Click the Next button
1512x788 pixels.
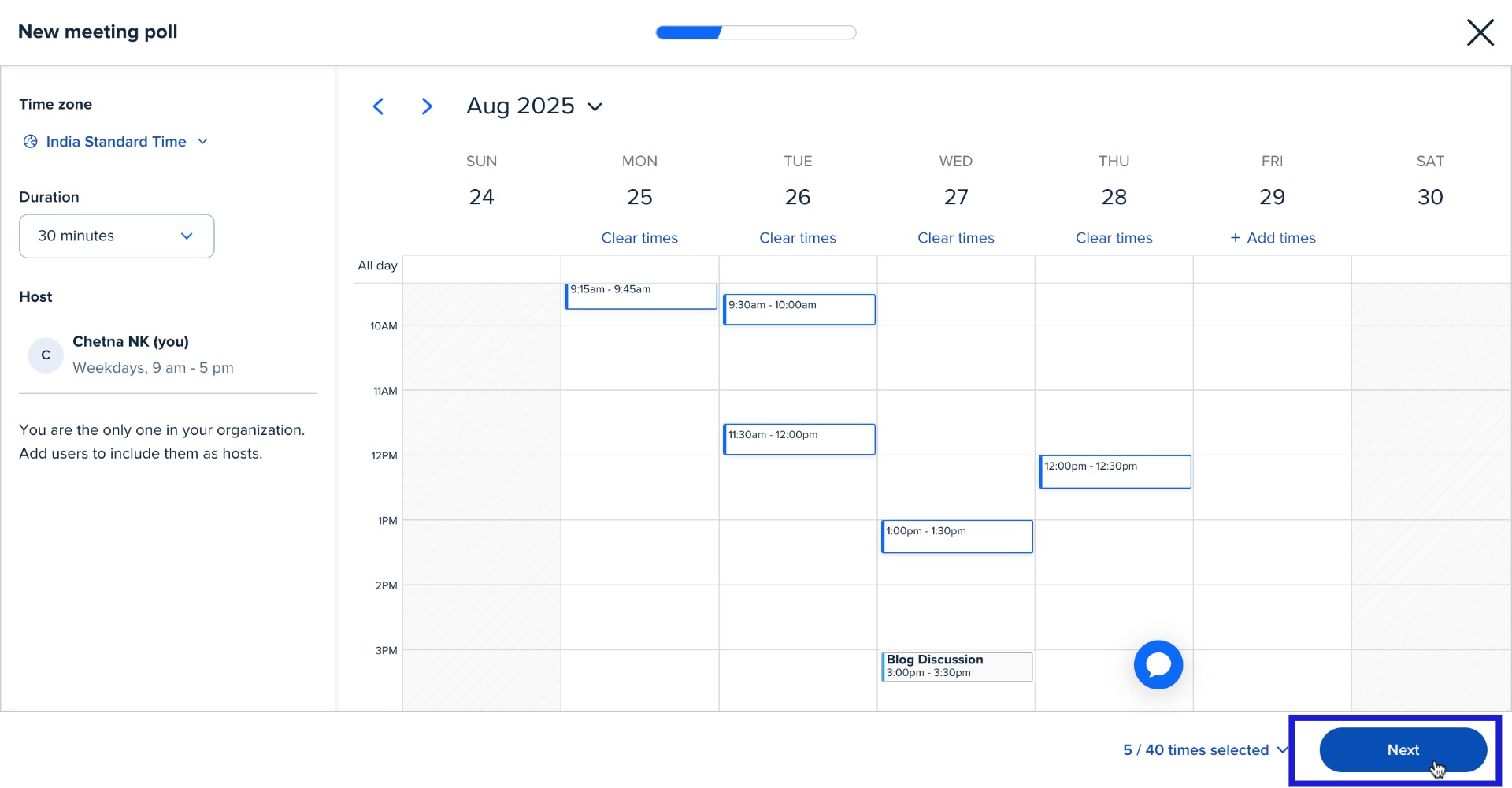[1403, 749]
